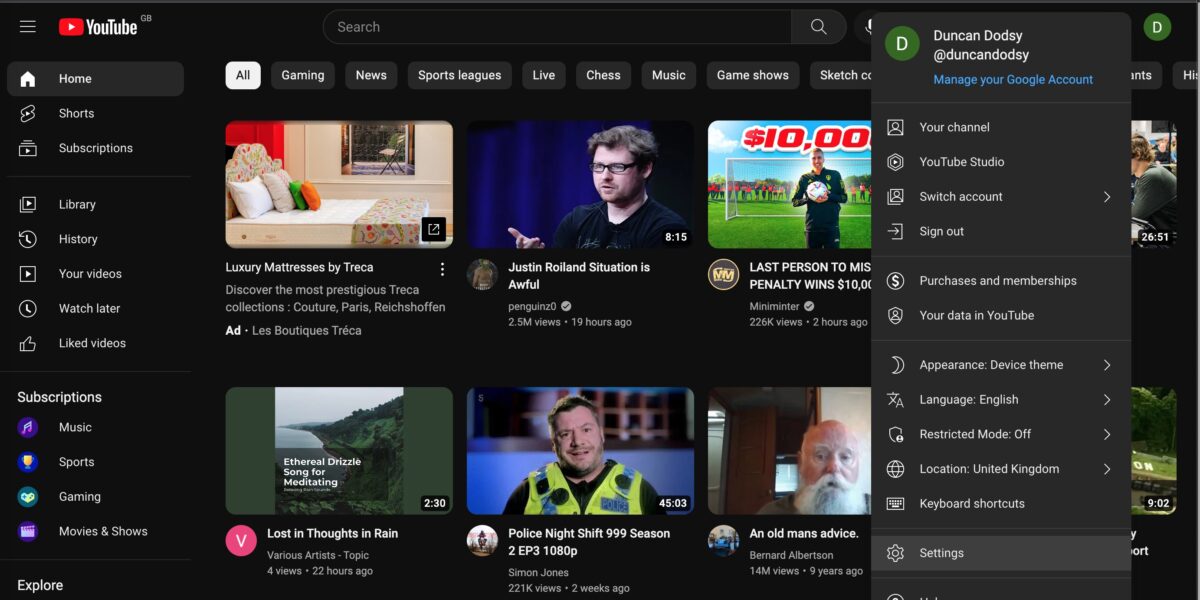Select the Music filter chip
Image resolution: width=1200 pixels, height=600 pixels.
[669, 75]
